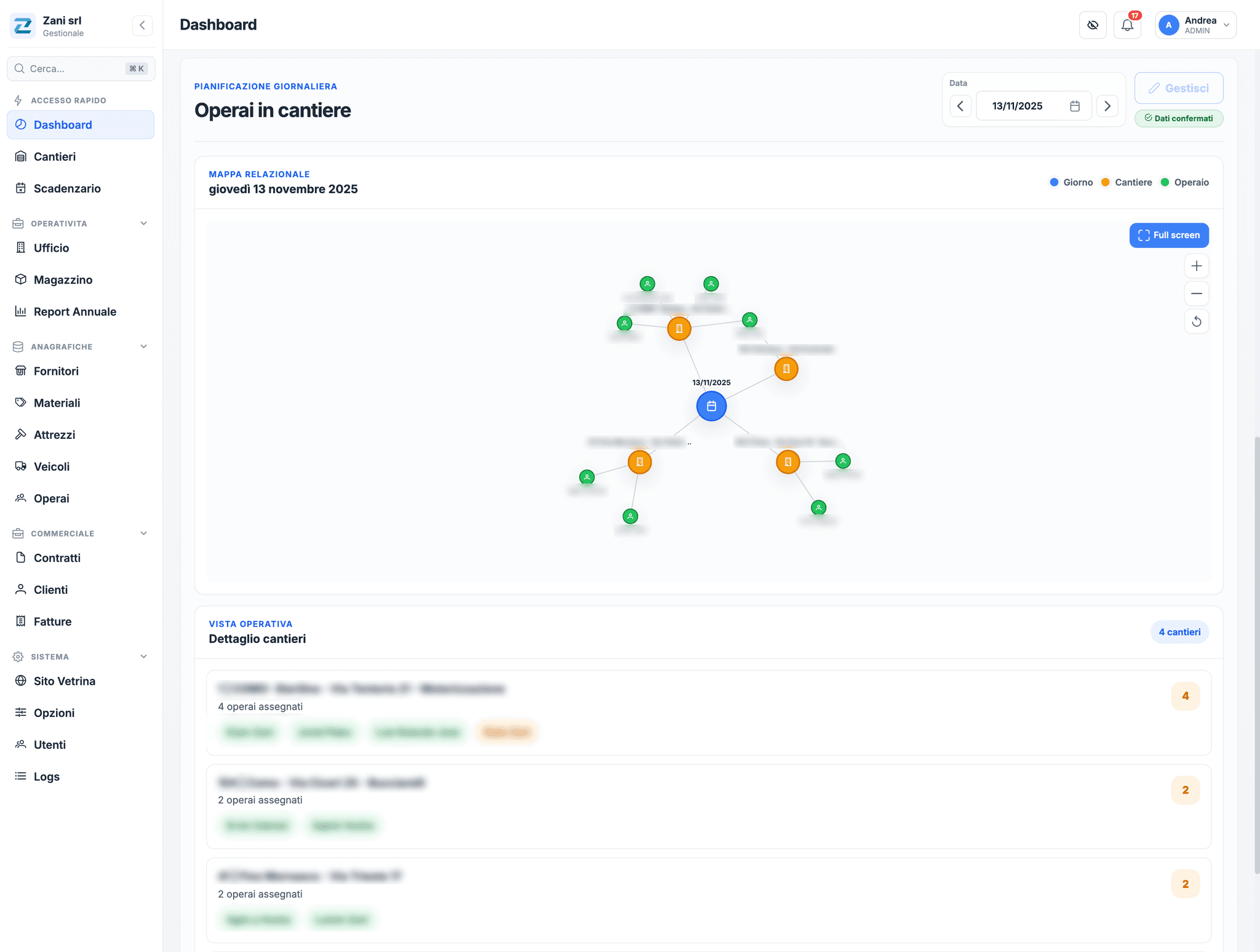Toggle the Cantiere orange legend swatch
Viewport: 1260px width, 952px height.
1105,182
